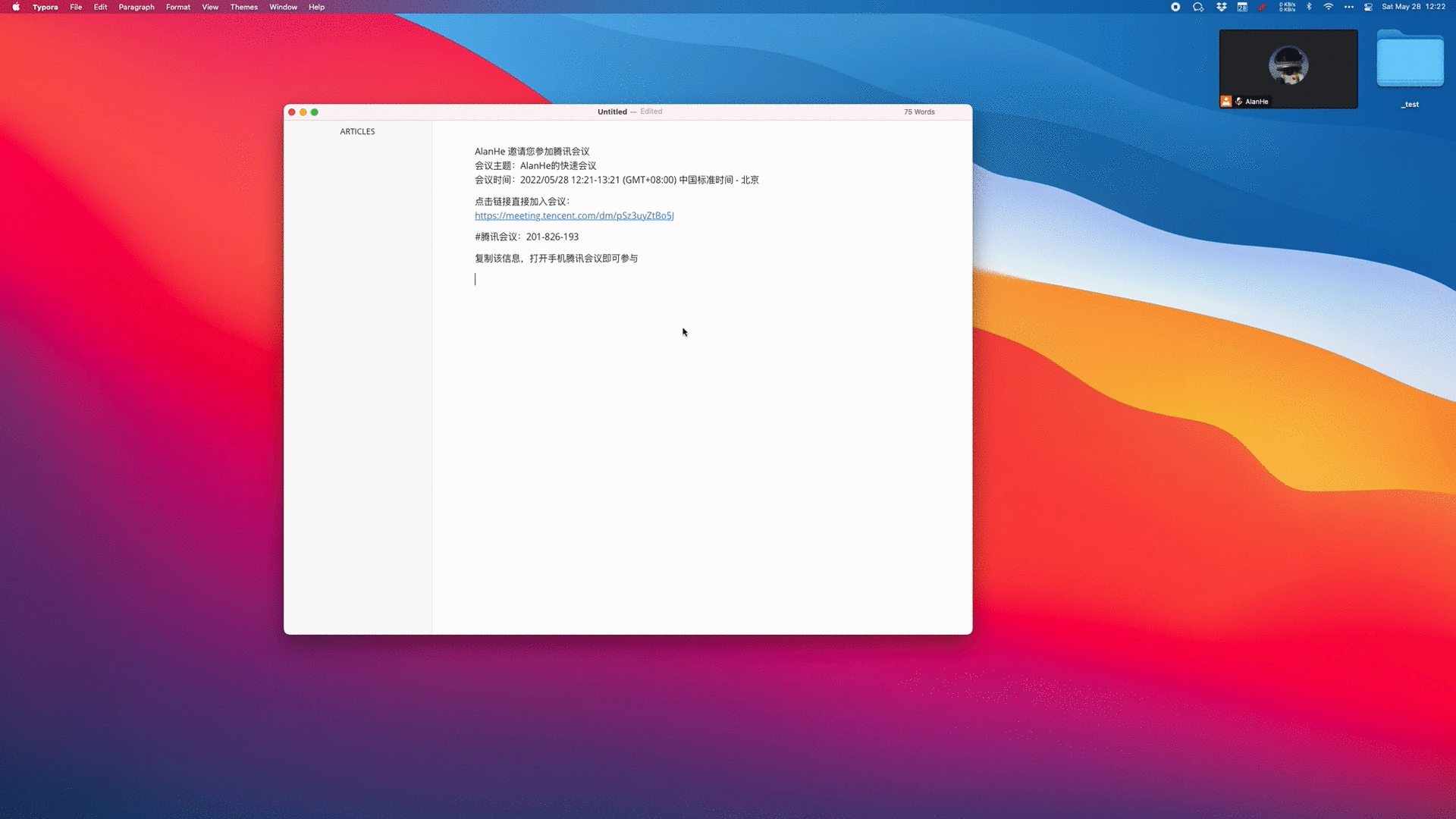Screen dimensions: 1456x819
Task: Click the muted microphone icon beside AlanHe
Action: tap(1239, 102)
